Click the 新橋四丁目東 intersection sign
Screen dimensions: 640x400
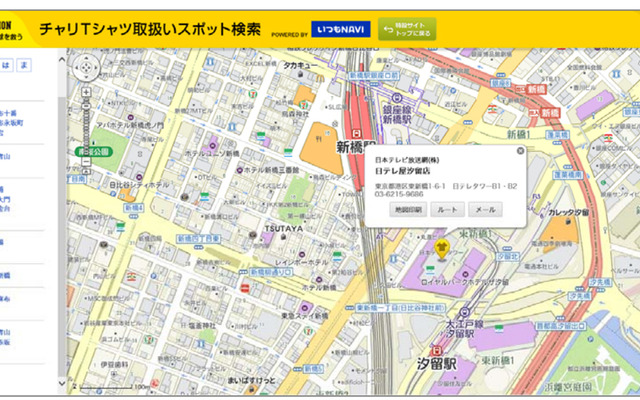(x=198, y=239)
